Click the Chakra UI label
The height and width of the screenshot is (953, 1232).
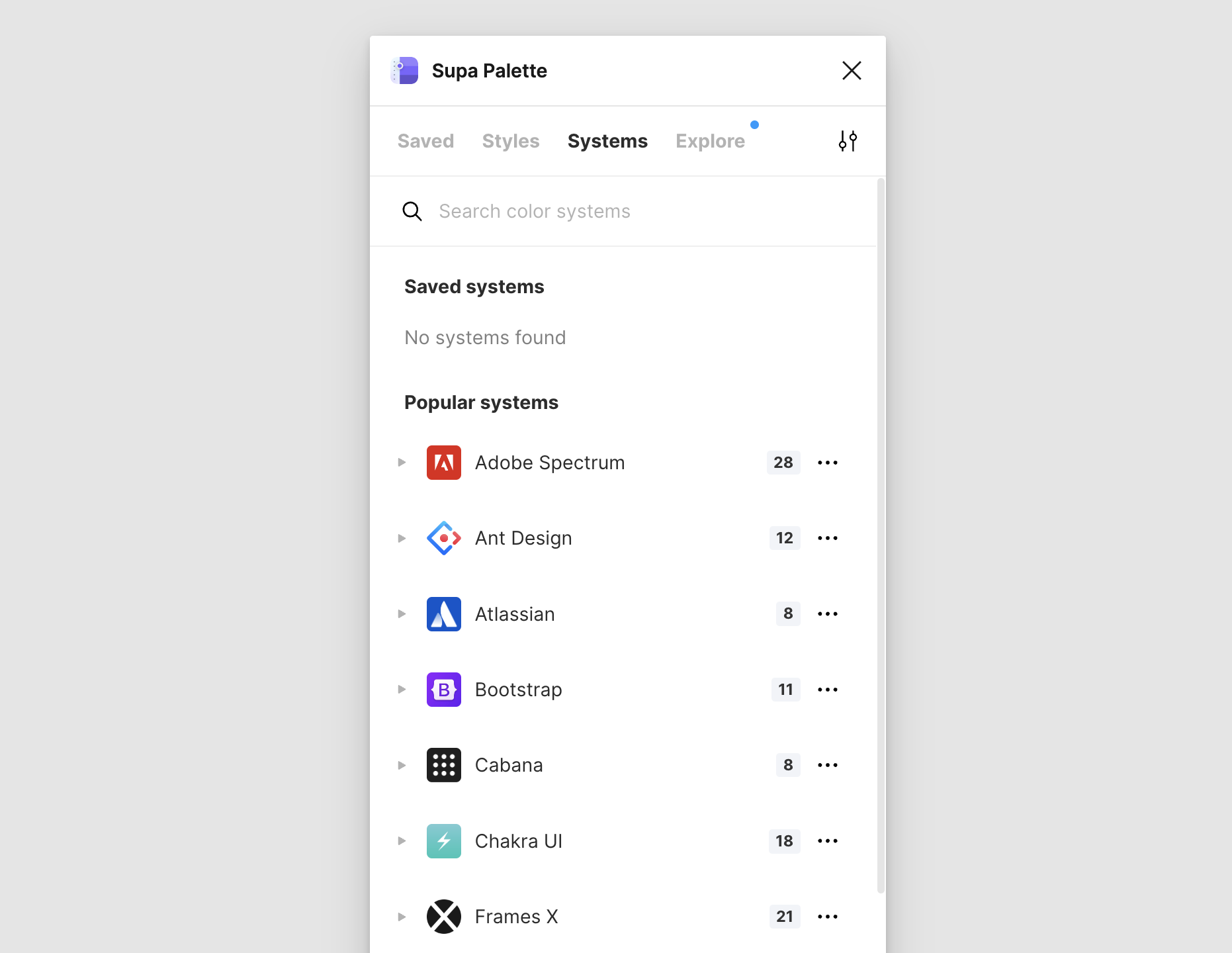click(x=519, y=841)
